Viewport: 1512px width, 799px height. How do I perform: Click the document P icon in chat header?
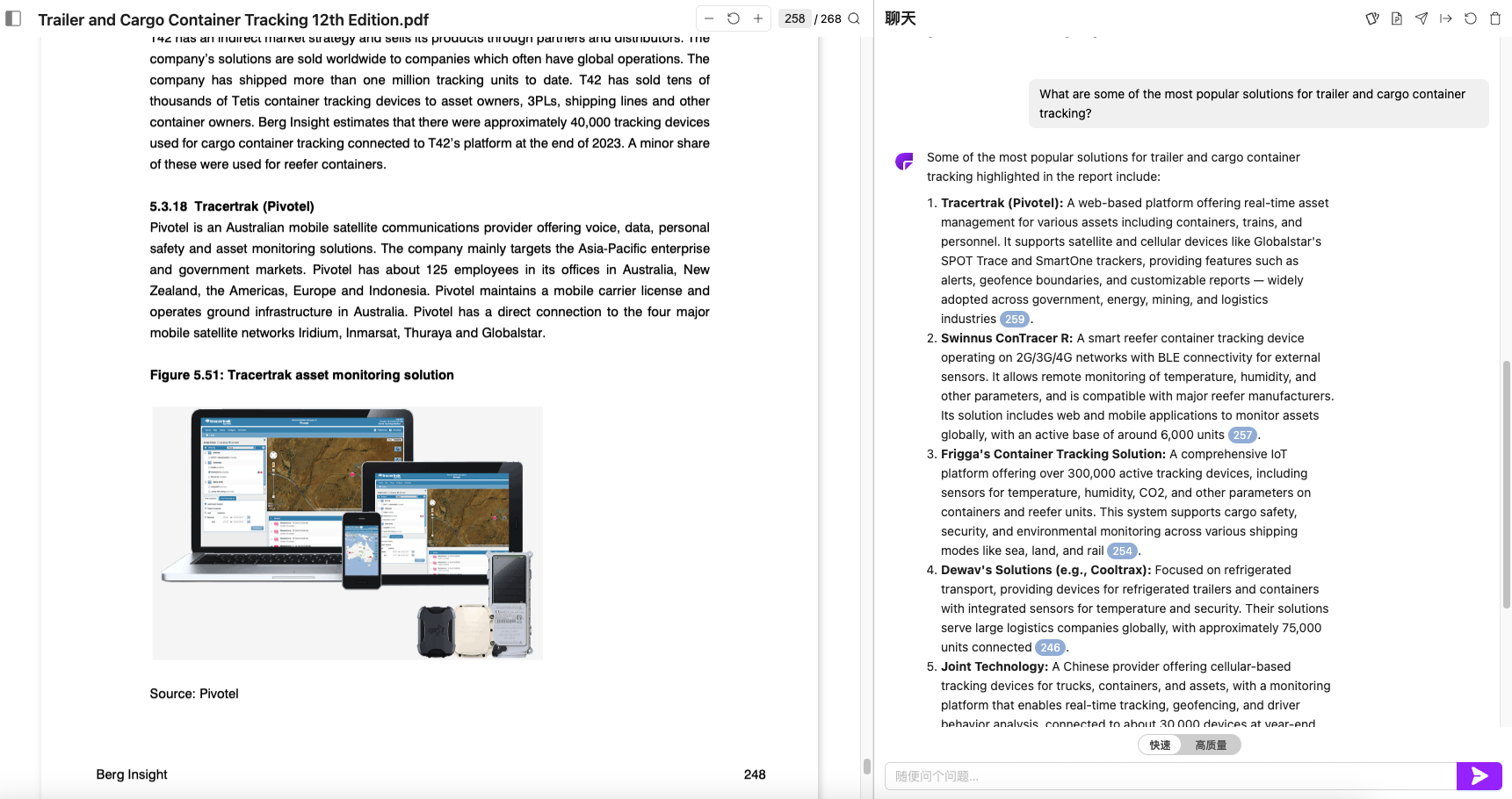(1397, 18)
